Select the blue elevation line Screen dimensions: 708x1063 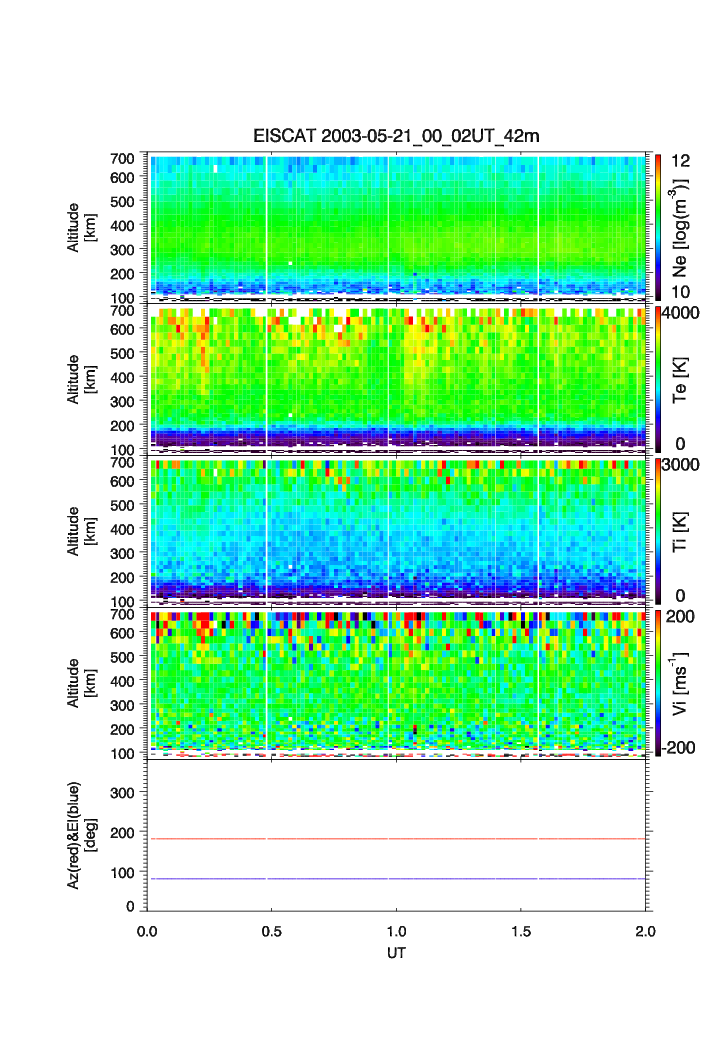[x=400, y=879]
